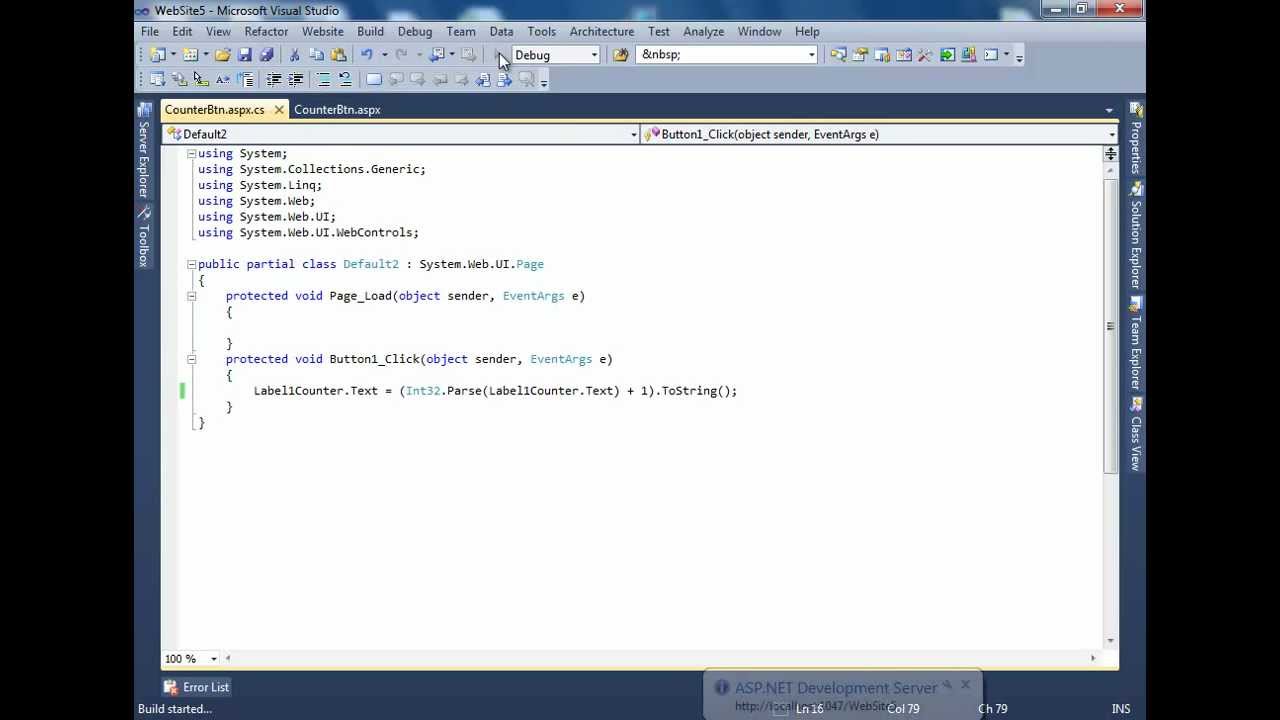Open the Properties Window toolbar icon

860,55
